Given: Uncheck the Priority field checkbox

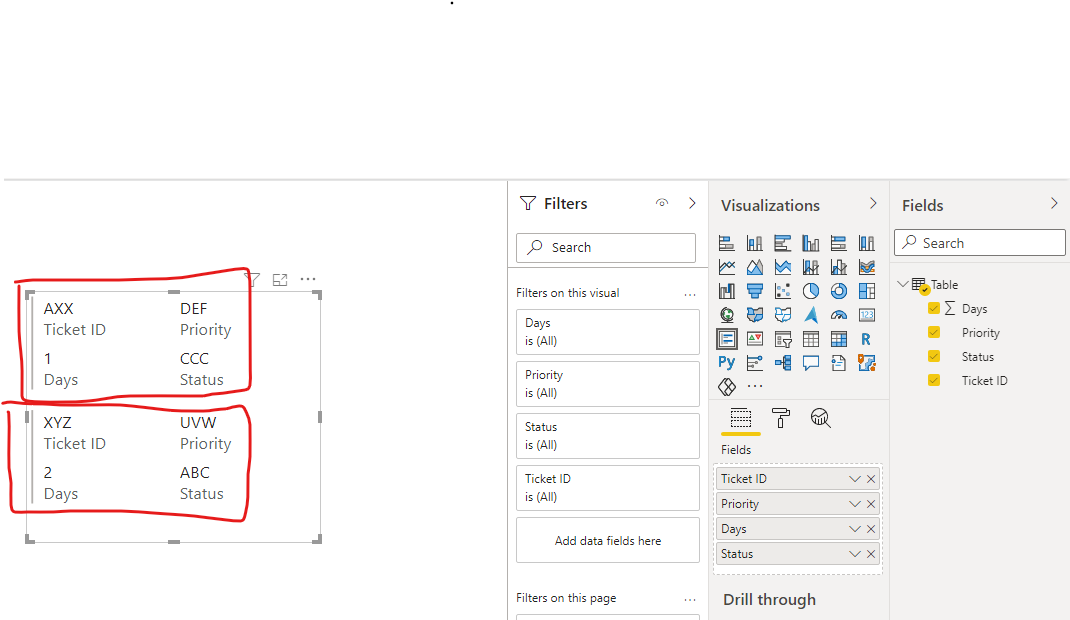Looking at the screenshot, I should pos(934,332).
